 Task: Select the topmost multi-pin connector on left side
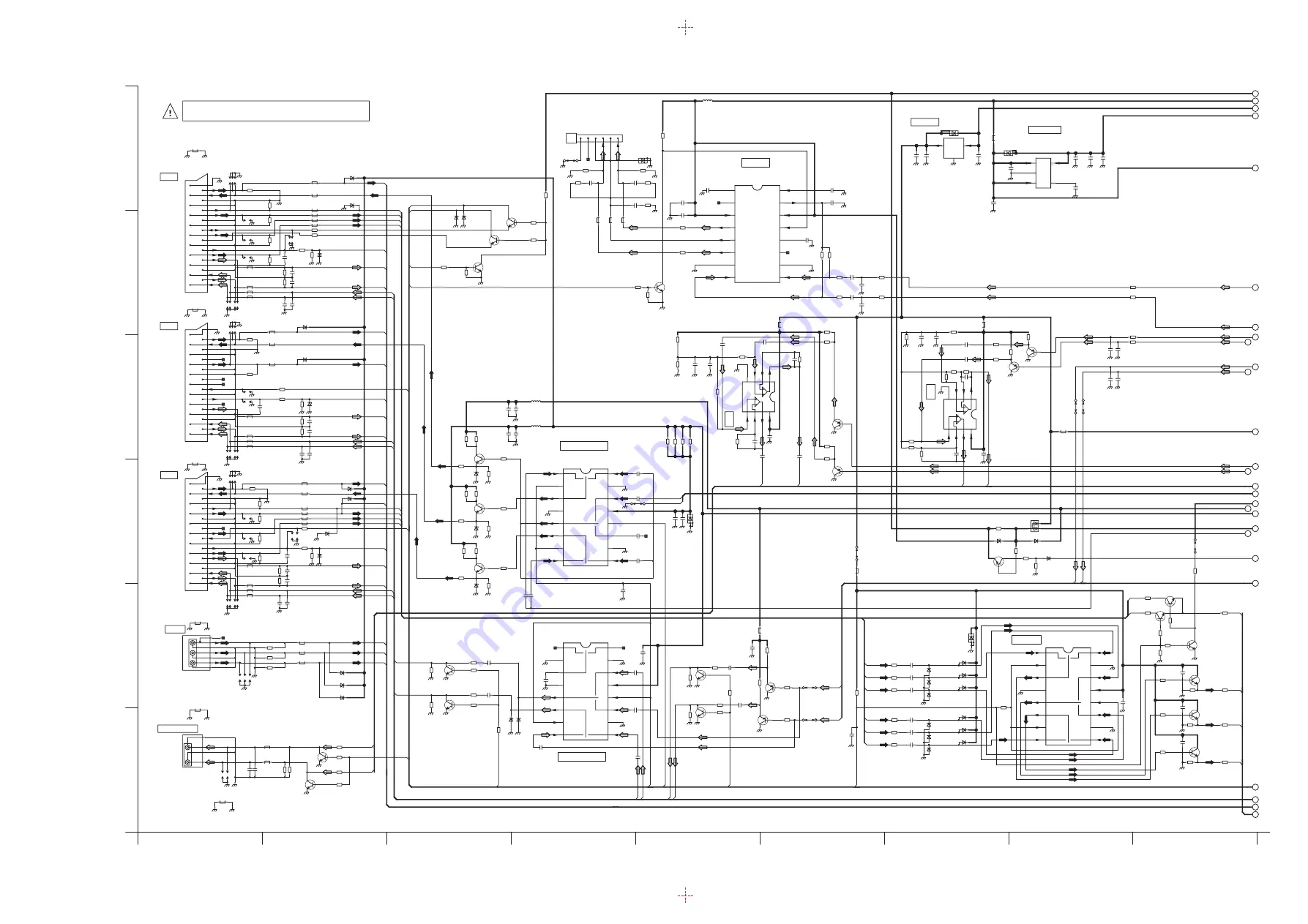(x=196, y=233)
